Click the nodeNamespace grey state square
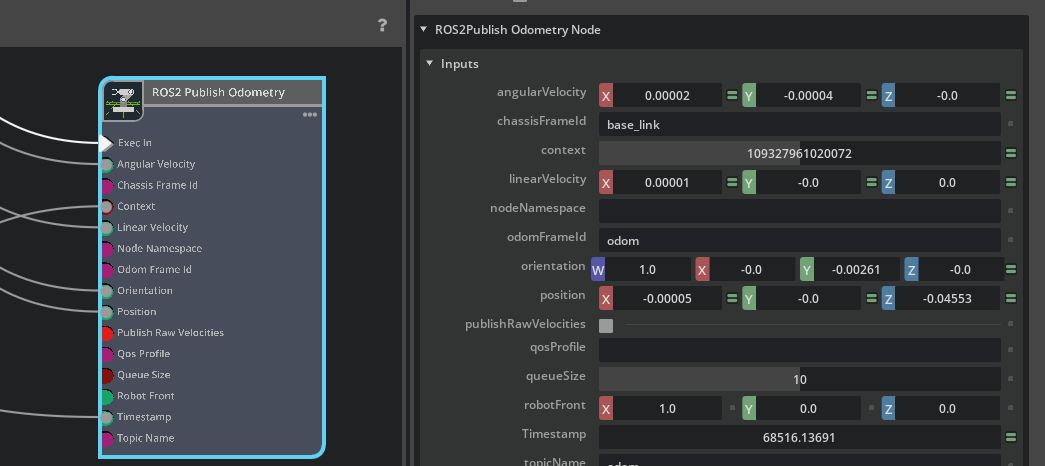The width and height of the screenshot is (1045, 466). [x=1010, y=211]
